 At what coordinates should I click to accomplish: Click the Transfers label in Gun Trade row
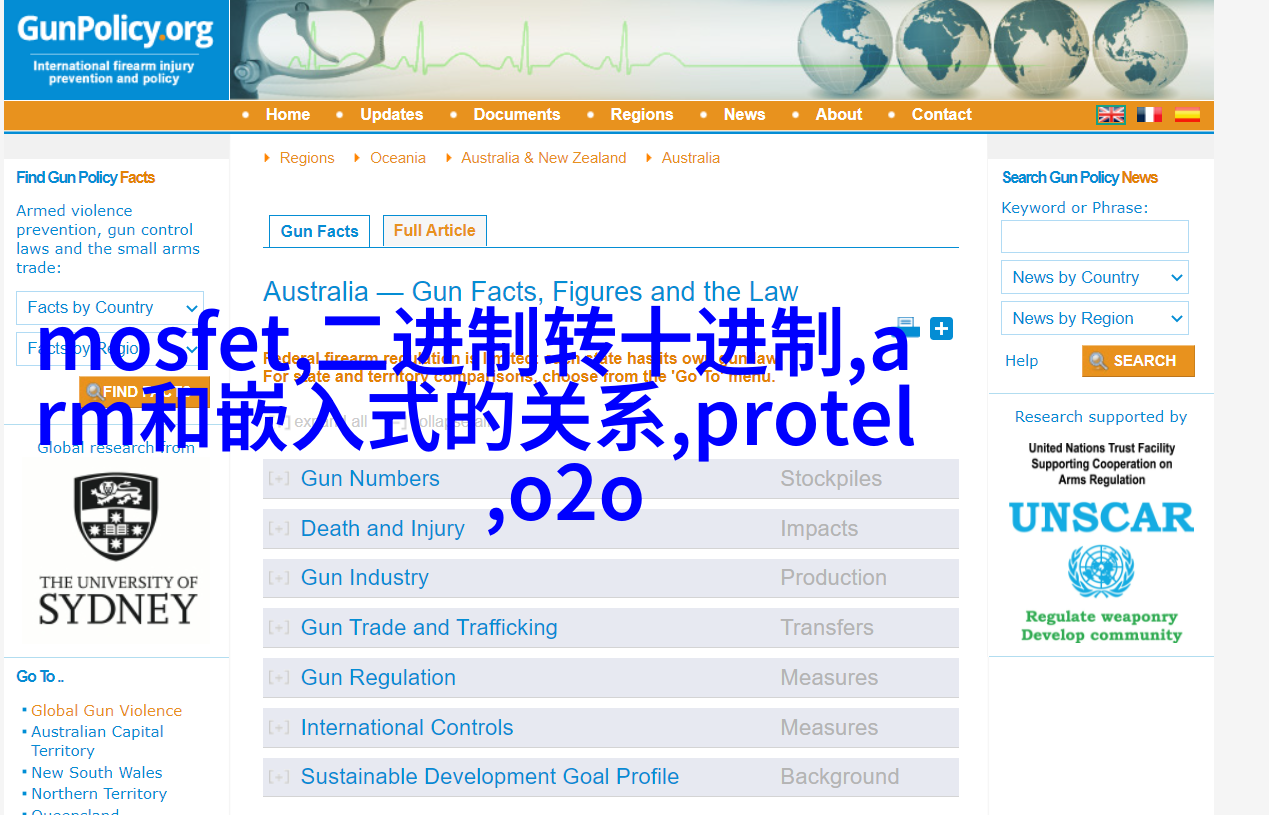pyautogui.click(x=827, y=628)
